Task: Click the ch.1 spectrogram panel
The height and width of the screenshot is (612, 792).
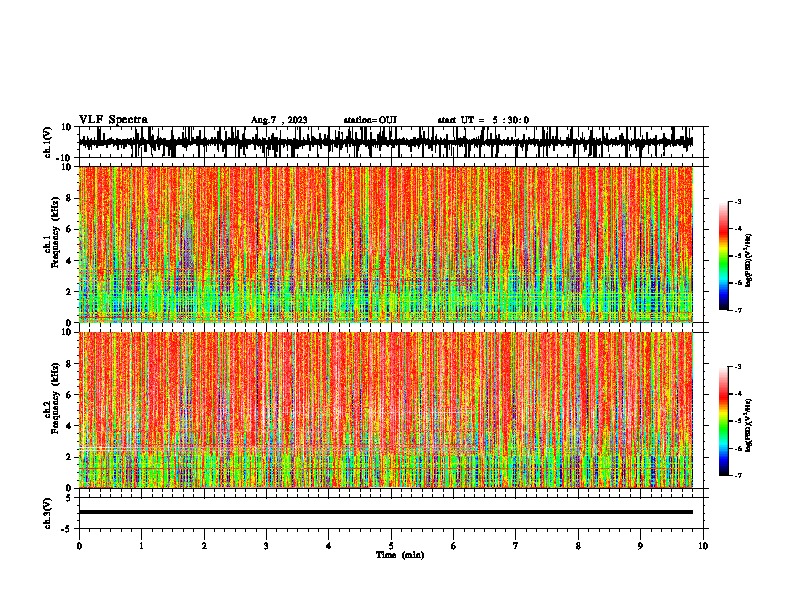Action: [386, 244]
